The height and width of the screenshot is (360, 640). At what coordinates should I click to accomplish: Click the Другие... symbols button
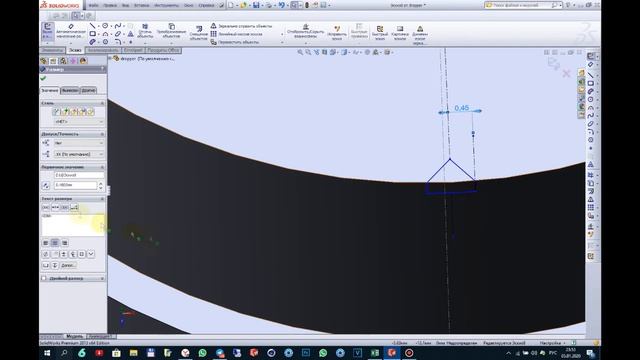coord(68,265)
